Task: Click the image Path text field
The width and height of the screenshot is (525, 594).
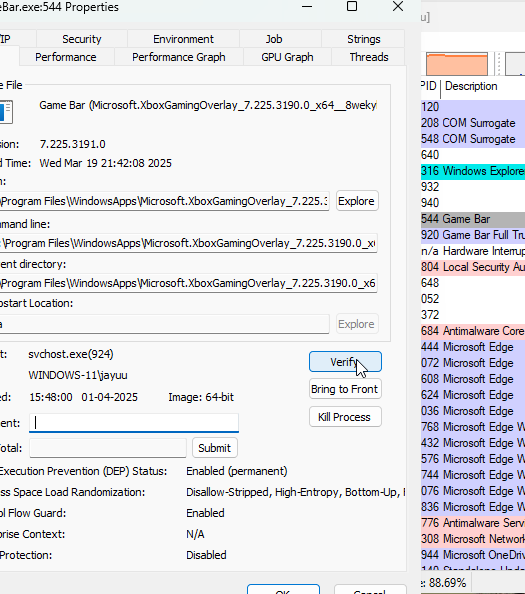Action: click(164, 201)
